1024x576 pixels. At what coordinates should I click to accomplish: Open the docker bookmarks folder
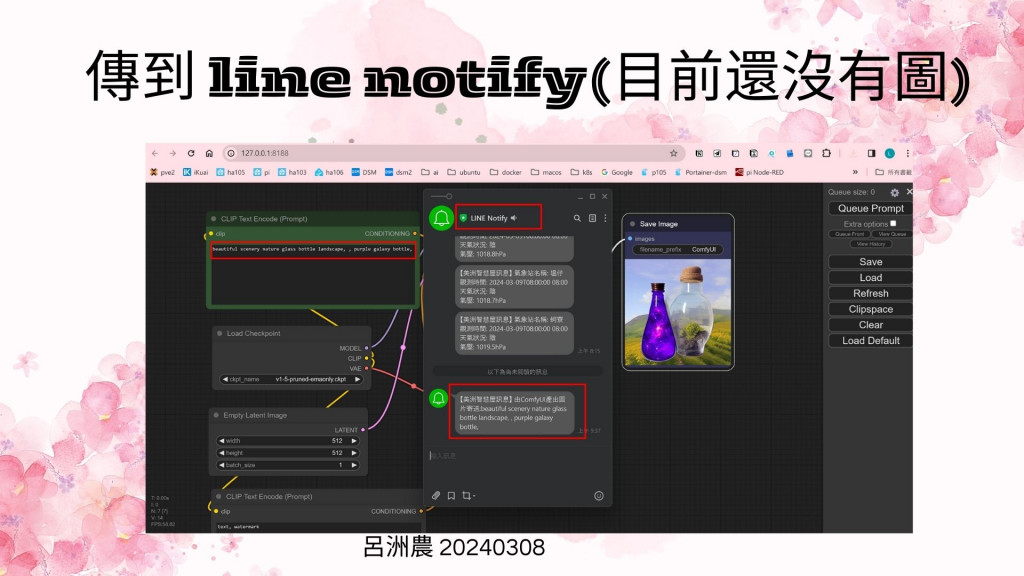(506, 172)
